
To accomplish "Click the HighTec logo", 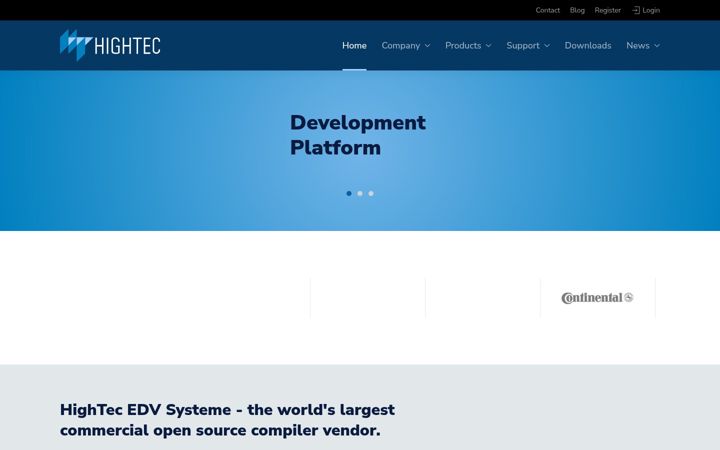I will [x=110, y=45].
